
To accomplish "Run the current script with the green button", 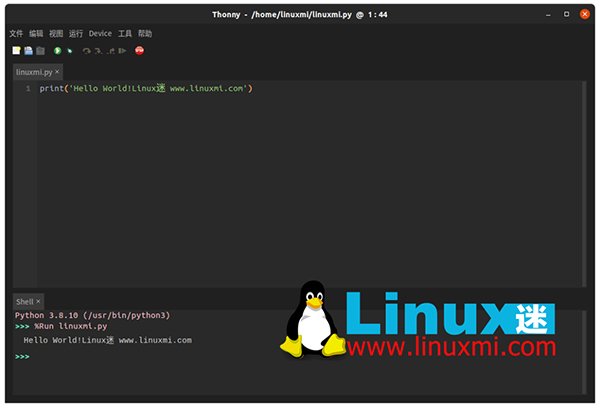I will 57,51.
